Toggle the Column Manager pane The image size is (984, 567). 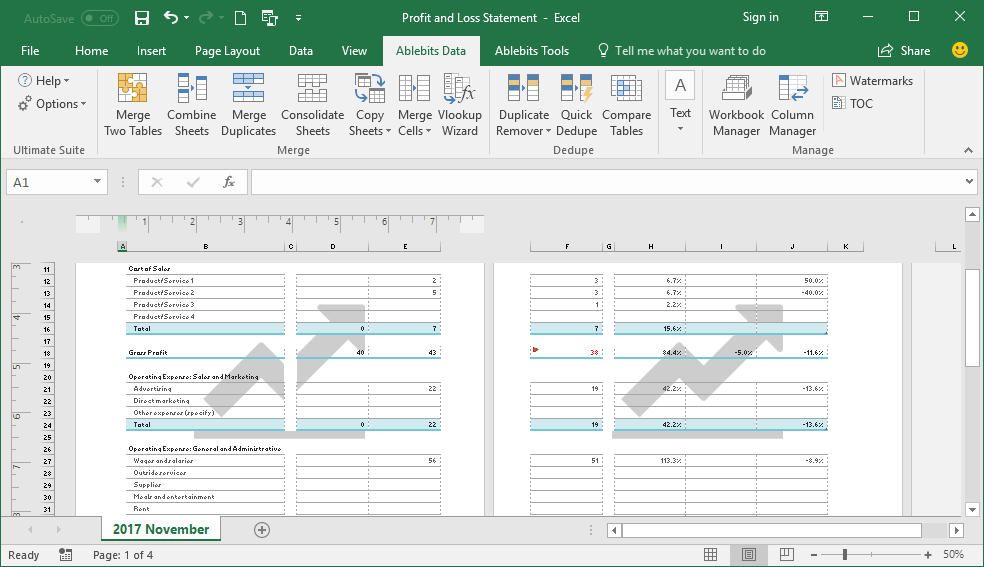click(x=792, y=105)
